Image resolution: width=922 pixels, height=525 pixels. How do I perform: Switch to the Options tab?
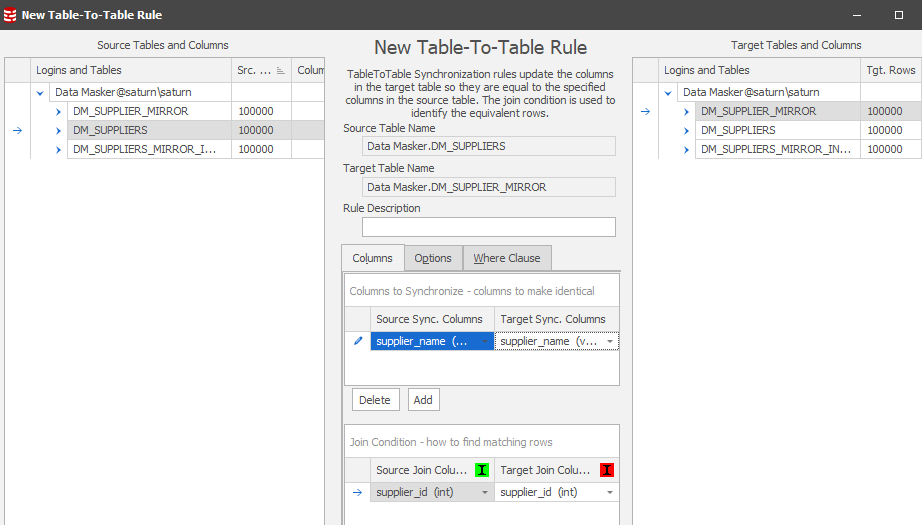(x=433, y=258)
